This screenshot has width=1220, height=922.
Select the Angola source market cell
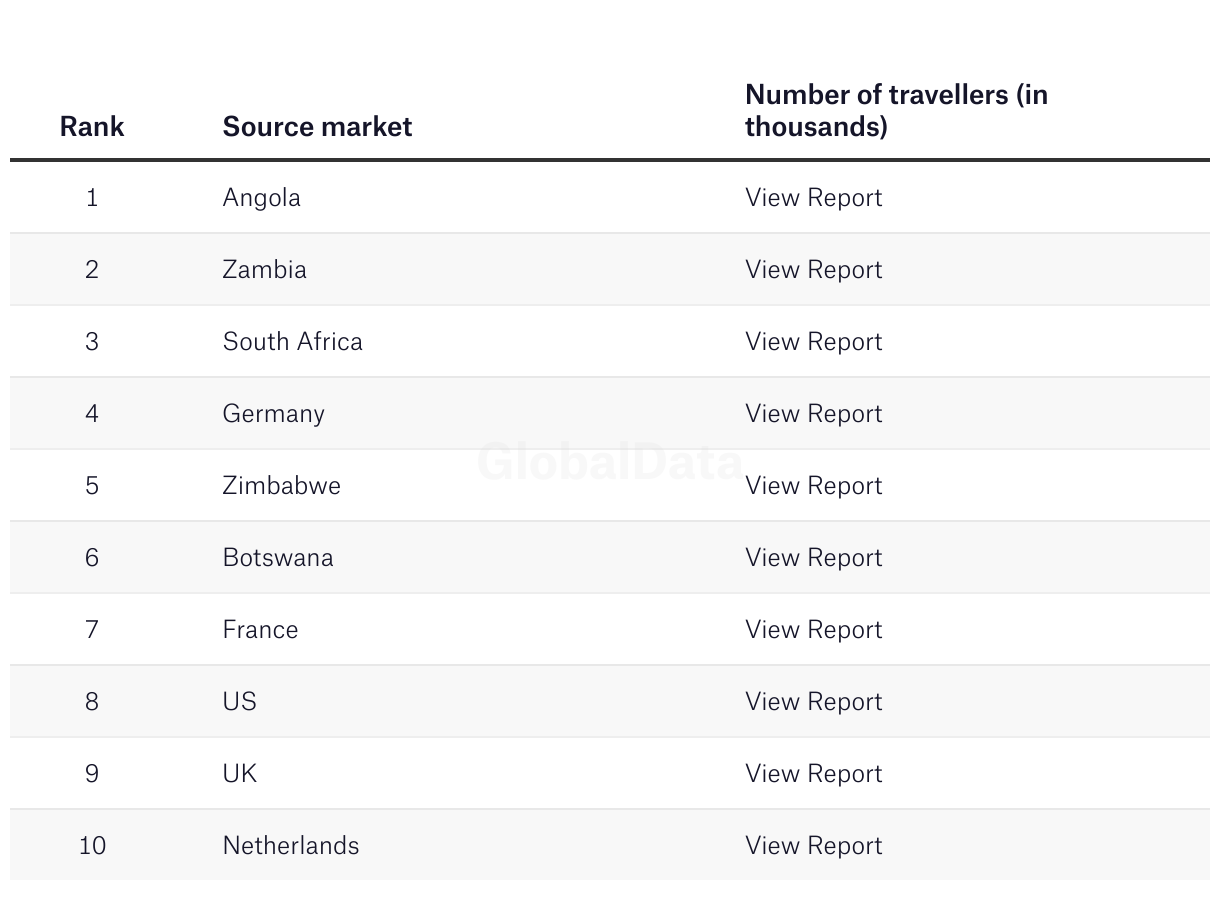pyautogui.click(x=261, y=198)
